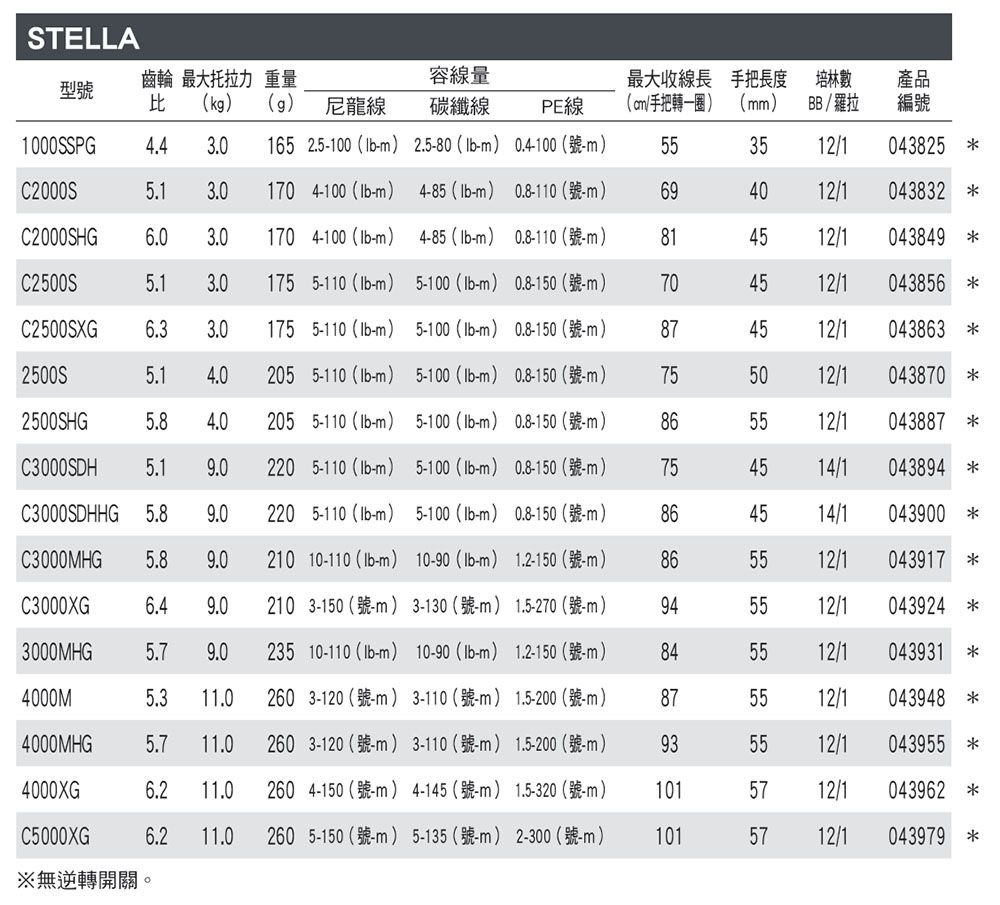The width and height of the screenshot is (1000, 905).
Task: Click the asterisk beside code 043832
Action: 972,193
